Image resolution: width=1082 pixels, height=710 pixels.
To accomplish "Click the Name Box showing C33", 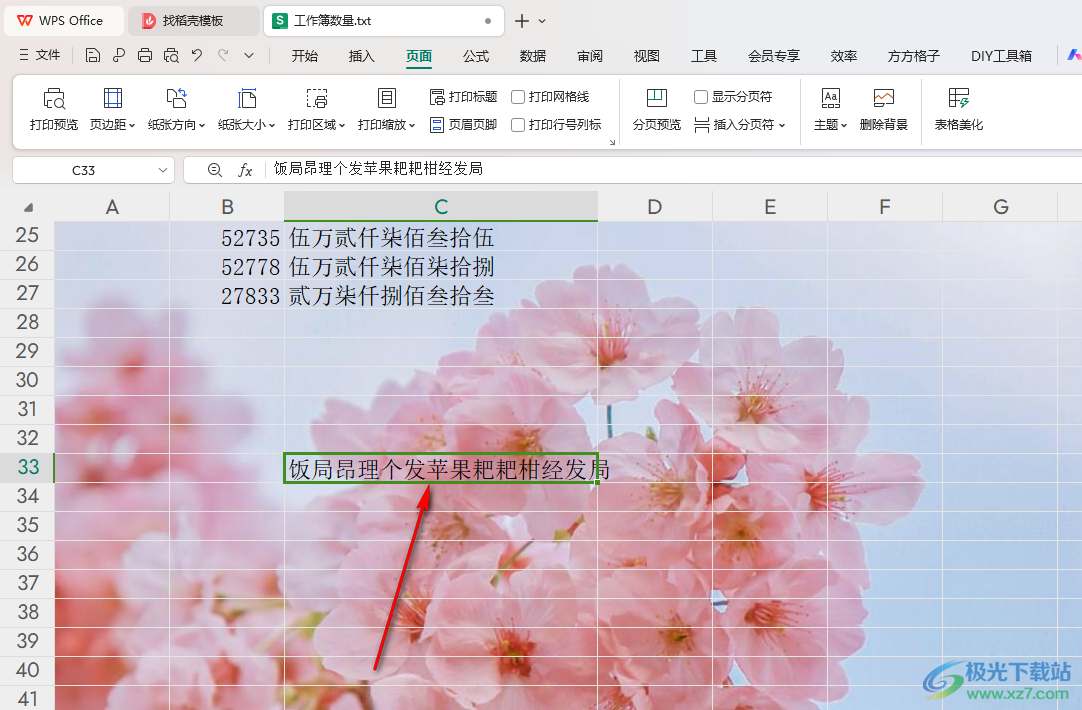I will pos(83,170).
